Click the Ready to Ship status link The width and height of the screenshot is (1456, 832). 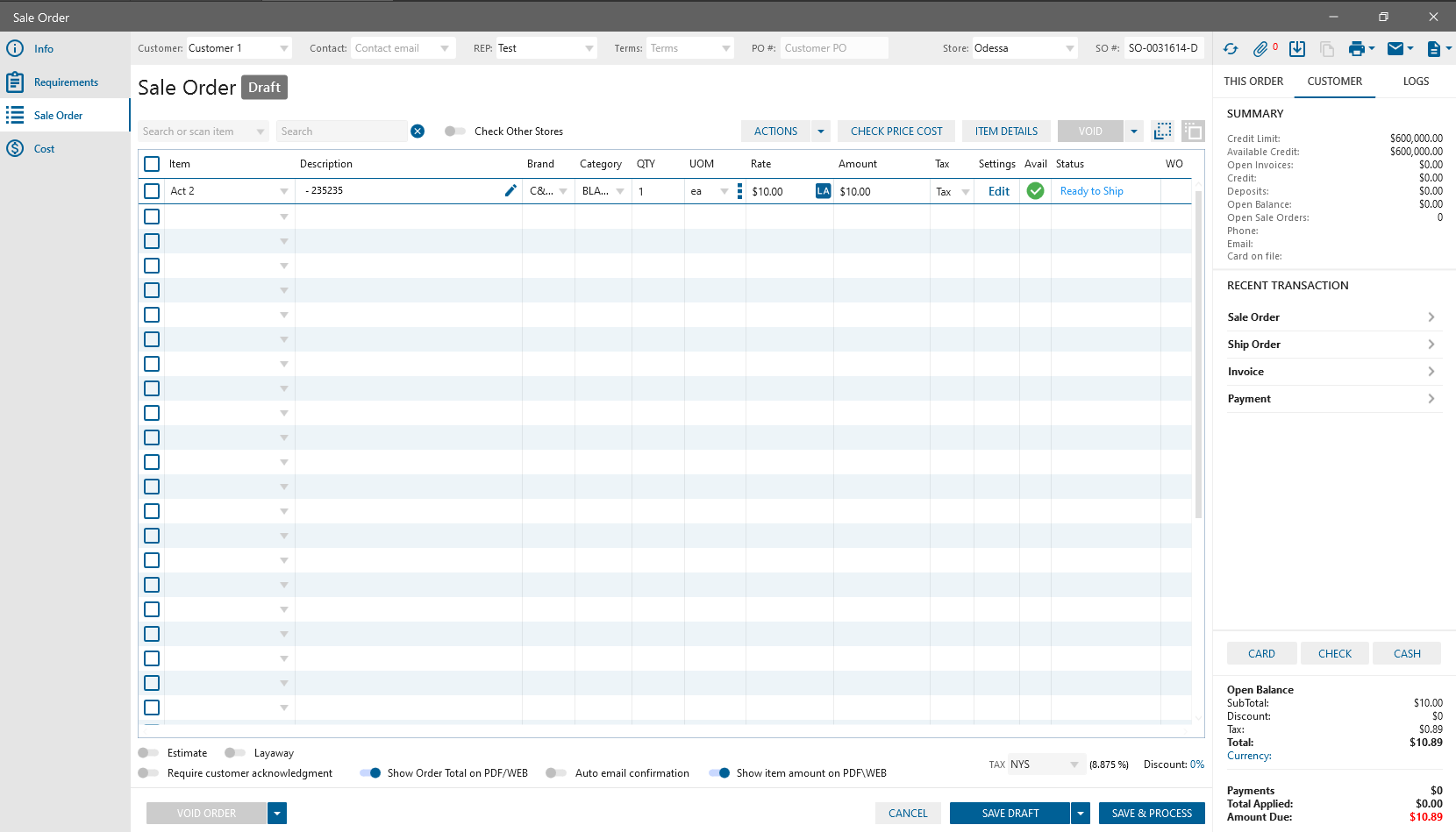(x=1091, y=191)
